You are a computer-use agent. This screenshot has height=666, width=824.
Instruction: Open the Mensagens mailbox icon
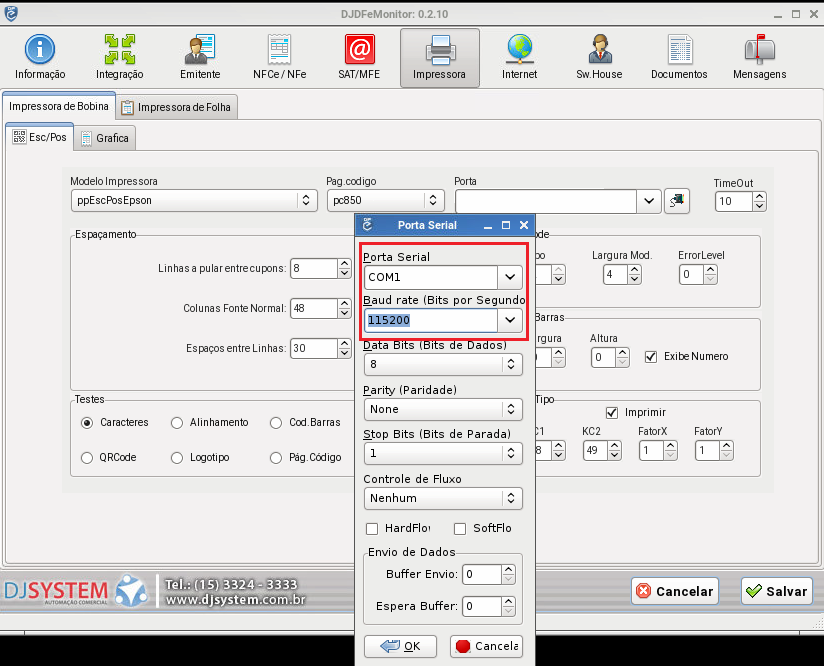[759, 57]
